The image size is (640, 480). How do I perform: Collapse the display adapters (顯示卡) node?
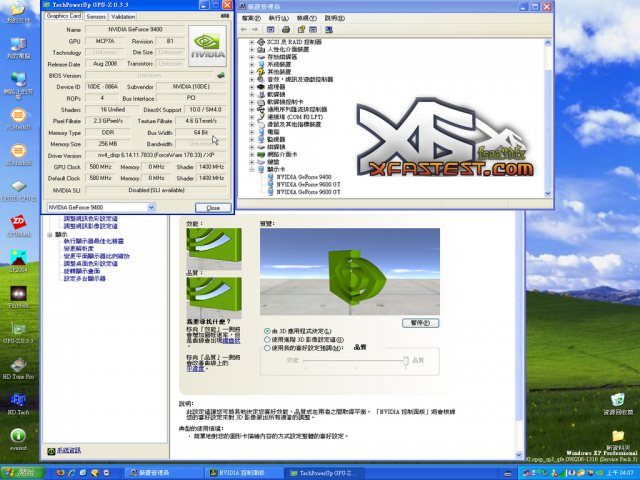click(251, 169)
